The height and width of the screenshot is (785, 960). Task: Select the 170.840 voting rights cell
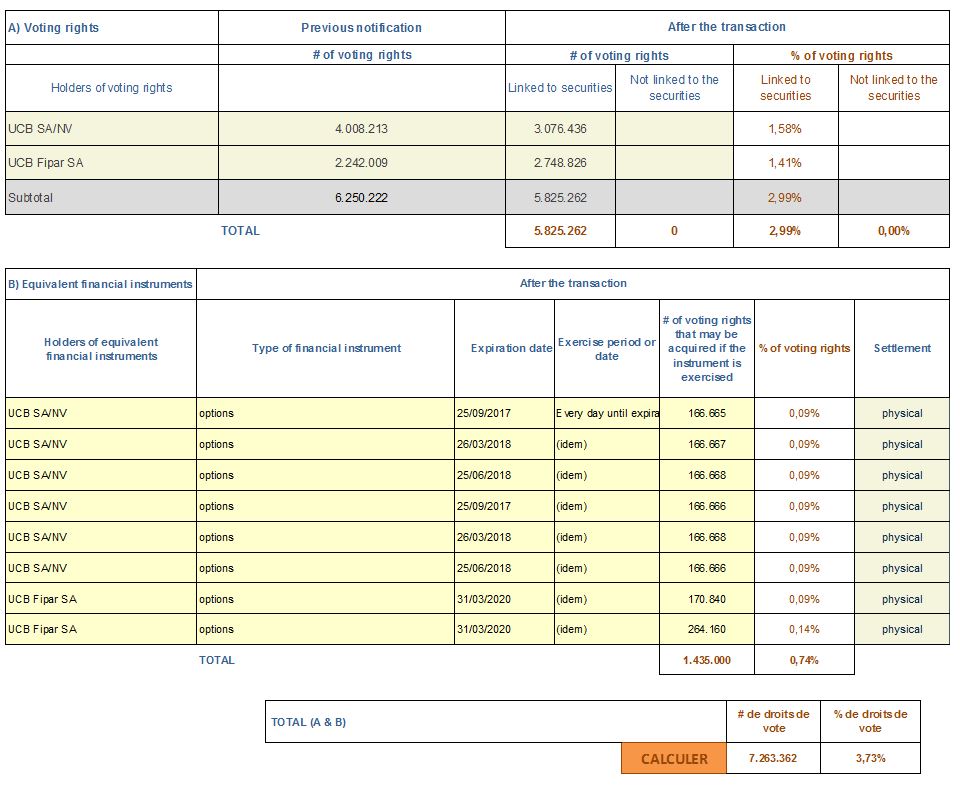pos(707,599)
